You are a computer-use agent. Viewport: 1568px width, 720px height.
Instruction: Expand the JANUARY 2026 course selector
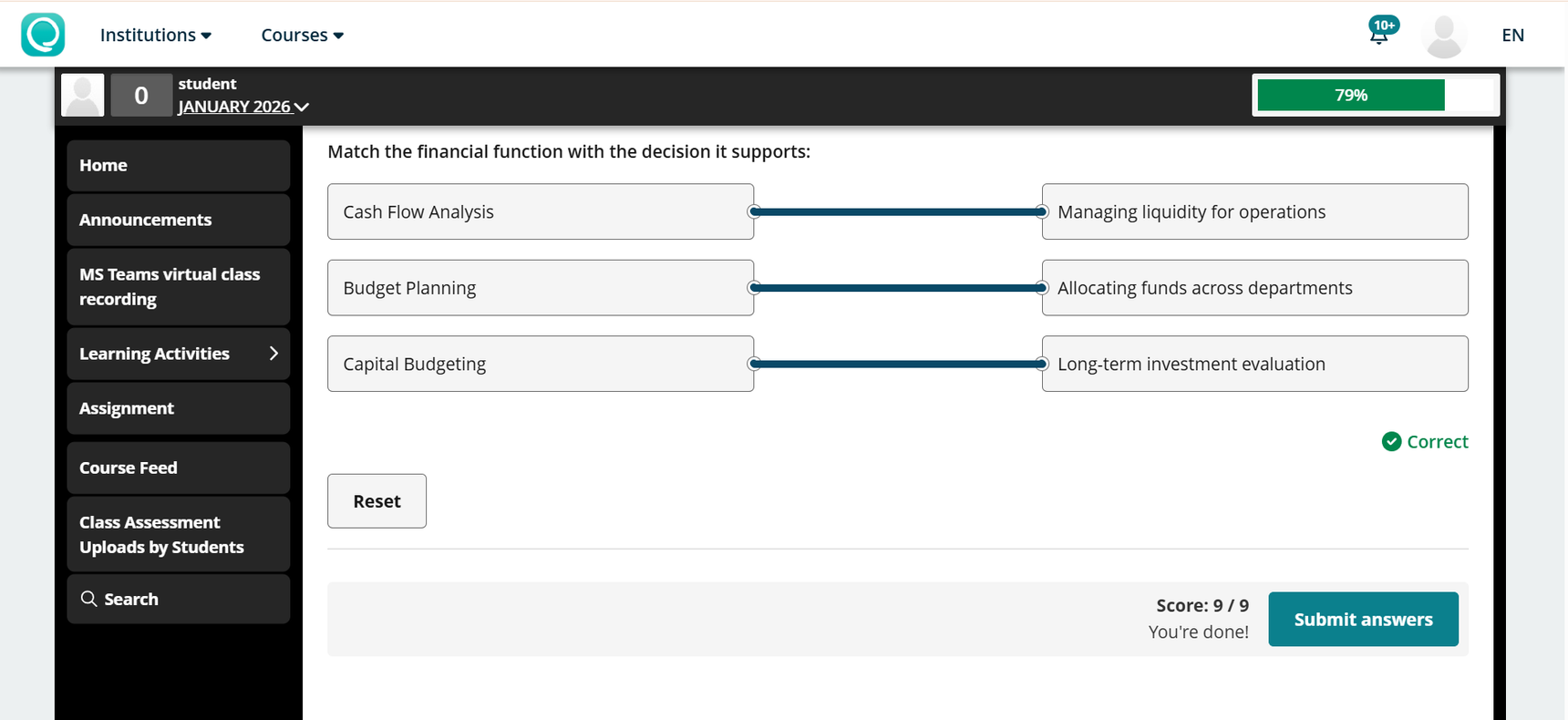click(x=243, y=107)
